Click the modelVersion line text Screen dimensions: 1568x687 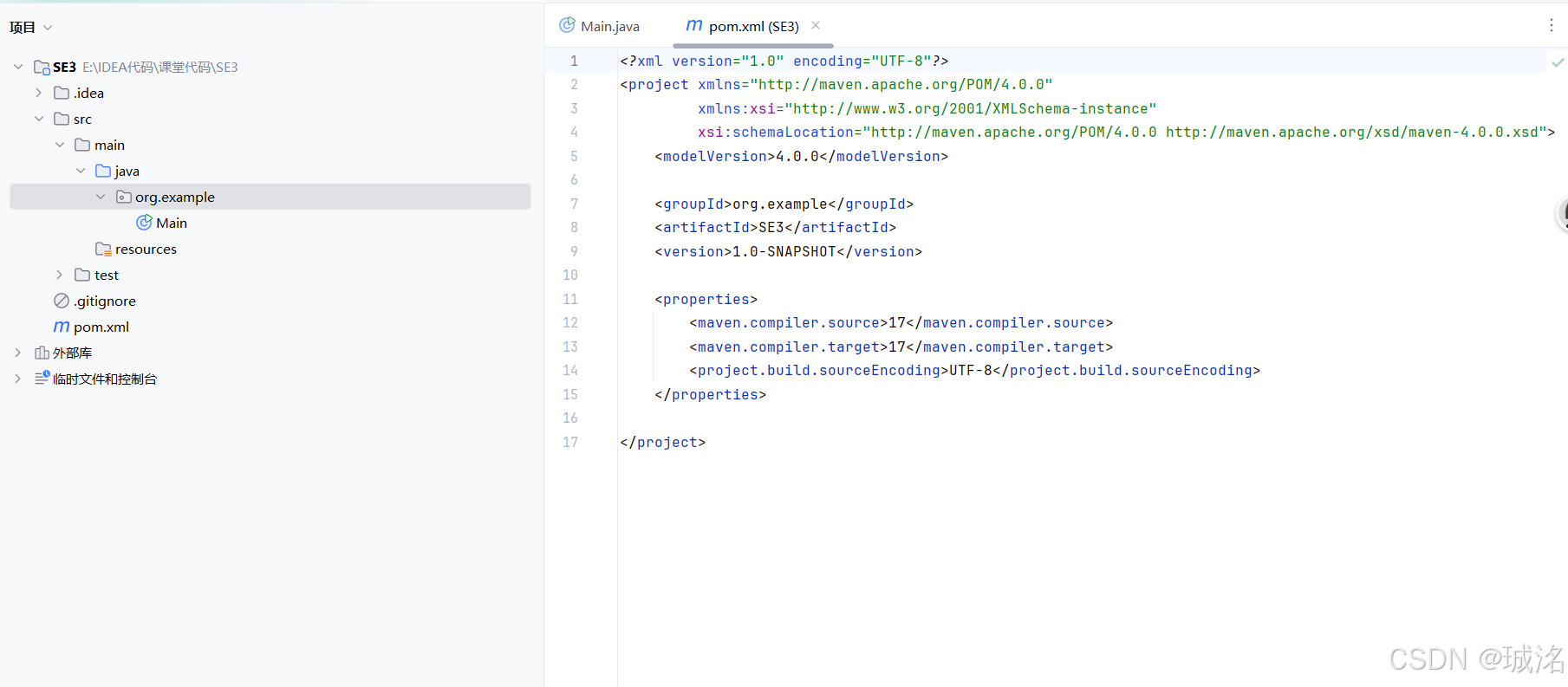801,156
